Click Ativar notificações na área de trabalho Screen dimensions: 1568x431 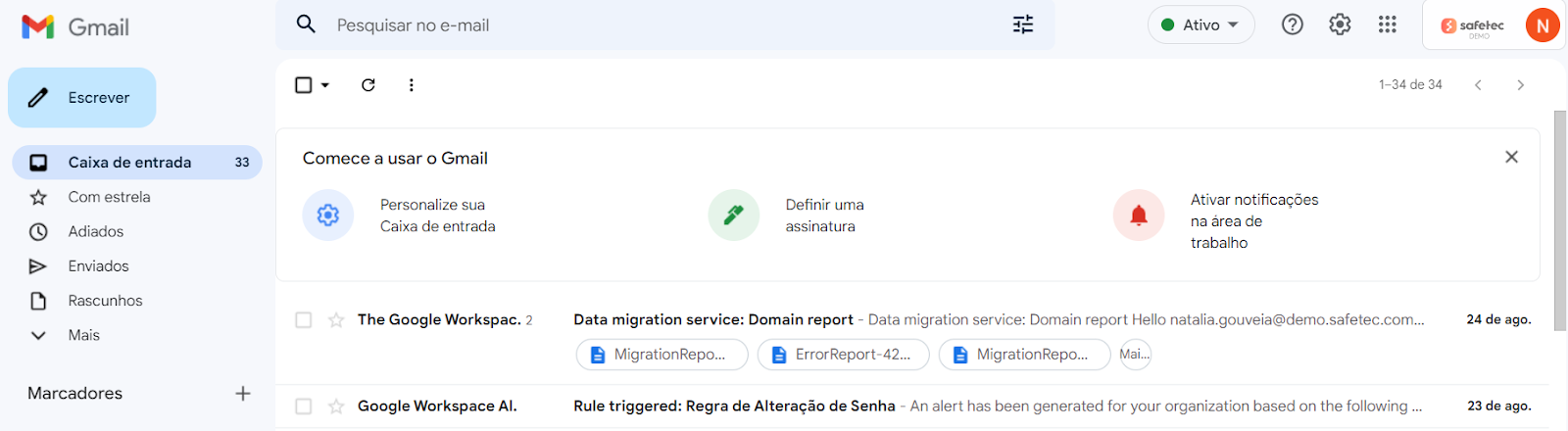coord(1254,221)
